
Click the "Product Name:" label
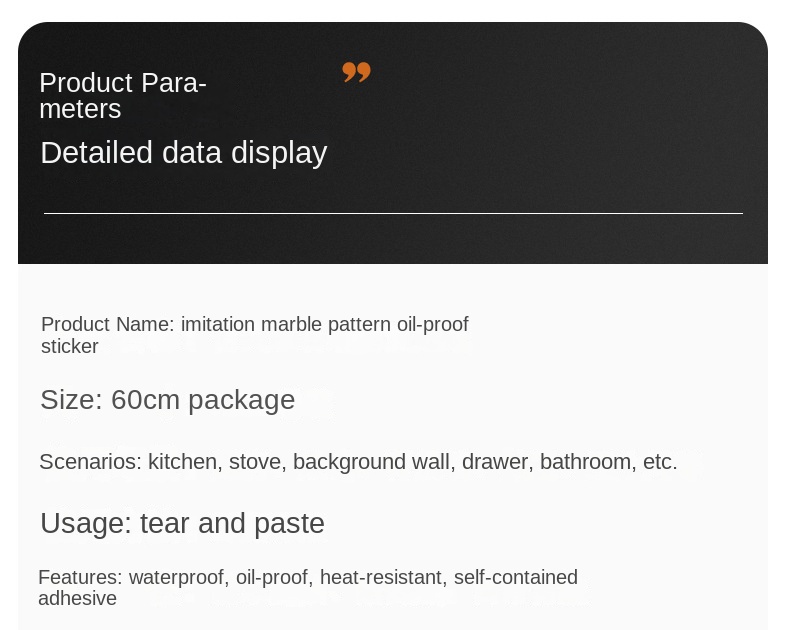107,324
